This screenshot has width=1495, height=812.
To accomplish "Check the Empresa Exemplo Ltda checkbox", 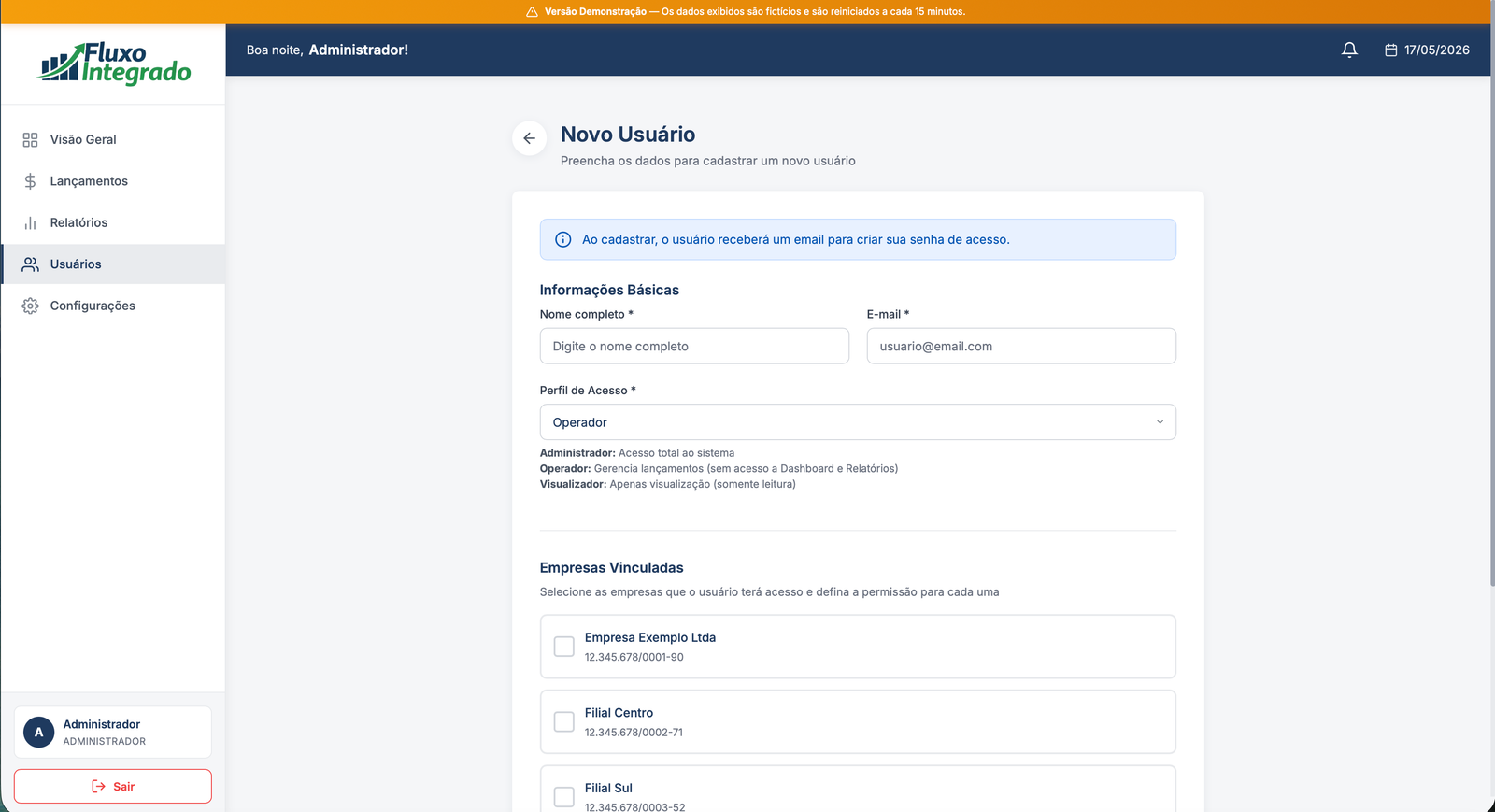I will pyautogui.click(x=564, y=647).
